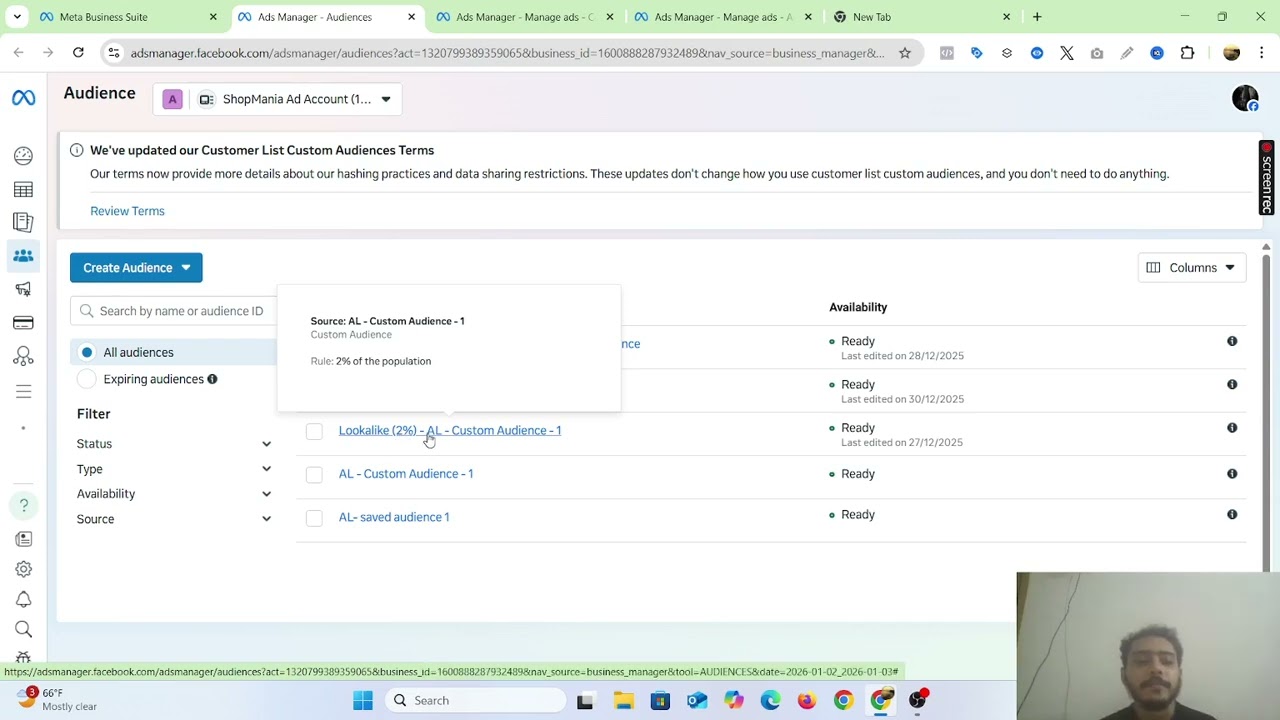Screen dimensions: 1280x720
Task: Open Lookalike (2%) - AL - Custom Audience - 1
Action: 450,430
